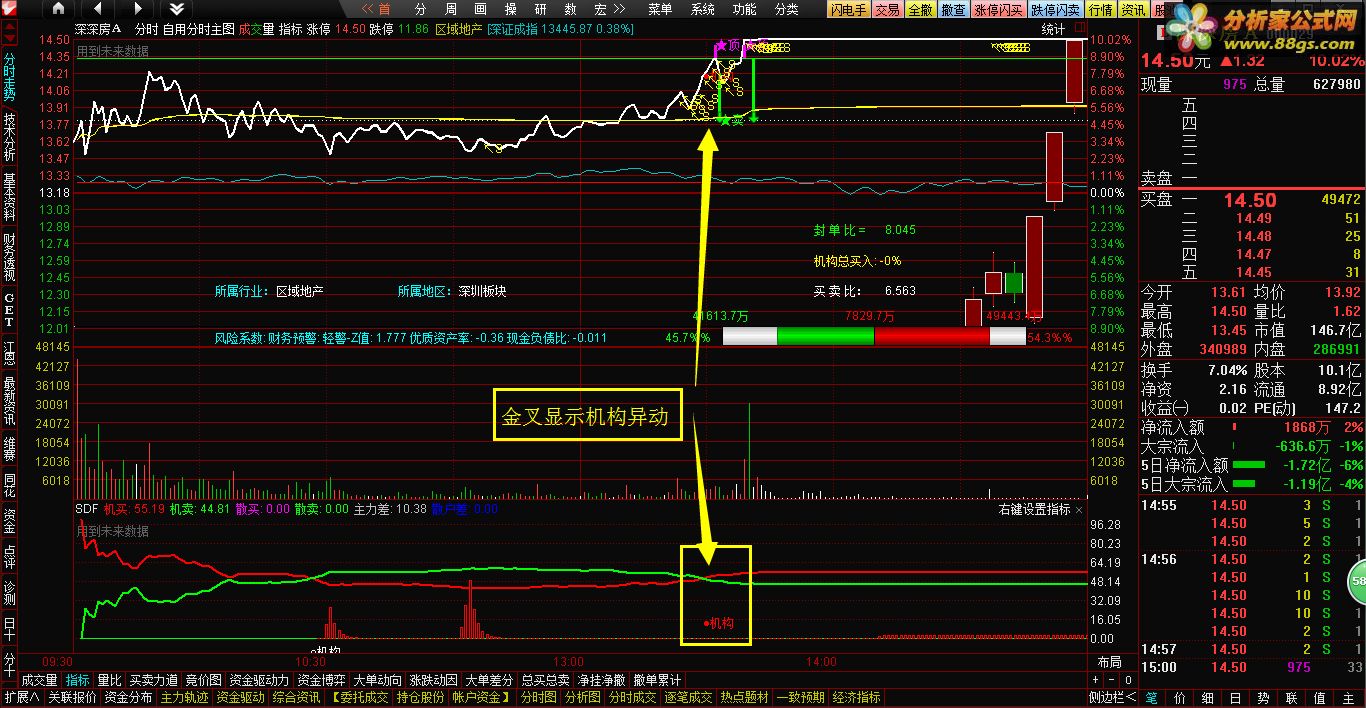Switch to the 涨跌动因 indicator tab

click(x=433, y=680)
